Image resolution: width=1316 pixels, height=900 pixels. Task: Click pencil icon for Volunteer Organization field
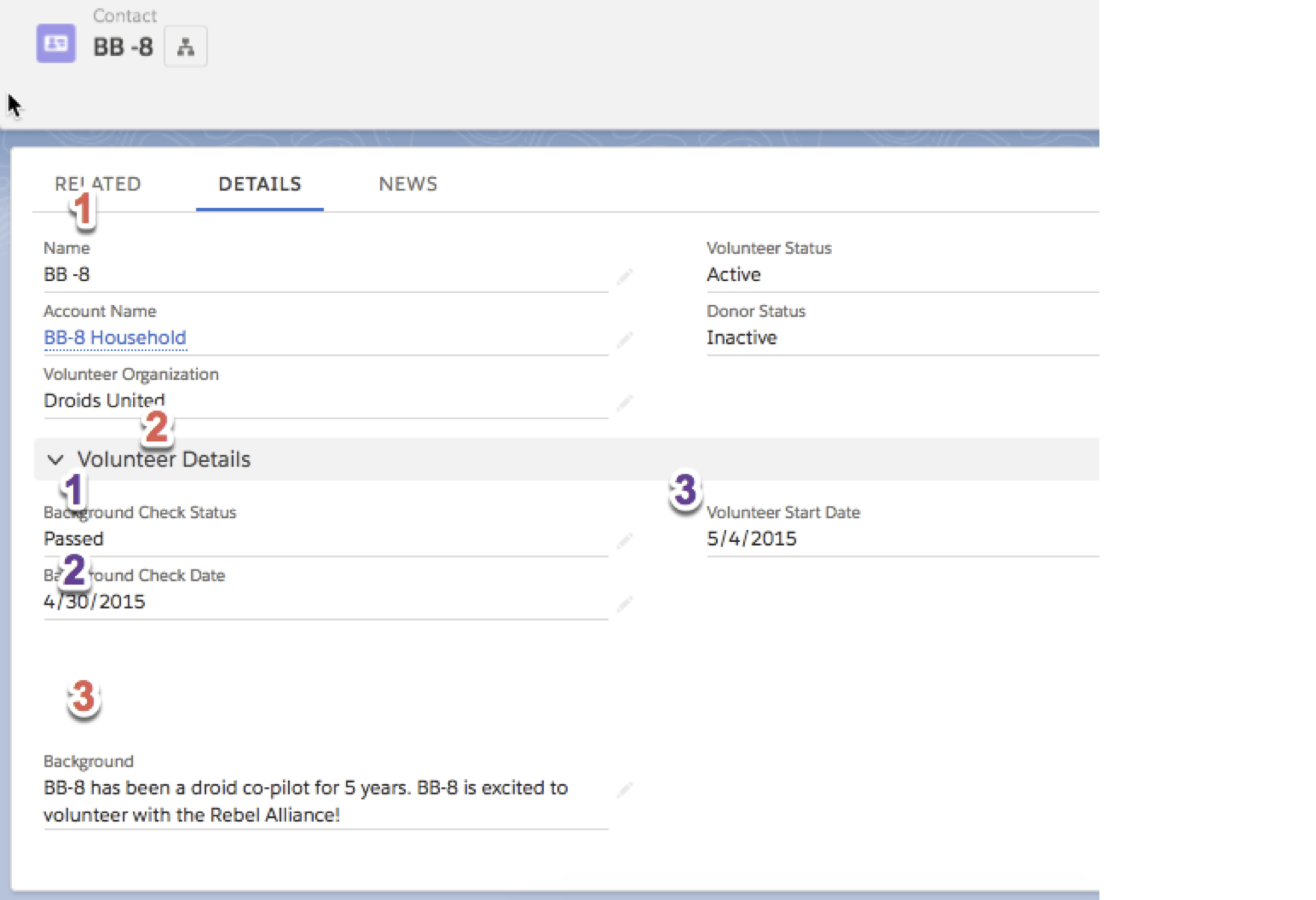click(x=624, y=402)
